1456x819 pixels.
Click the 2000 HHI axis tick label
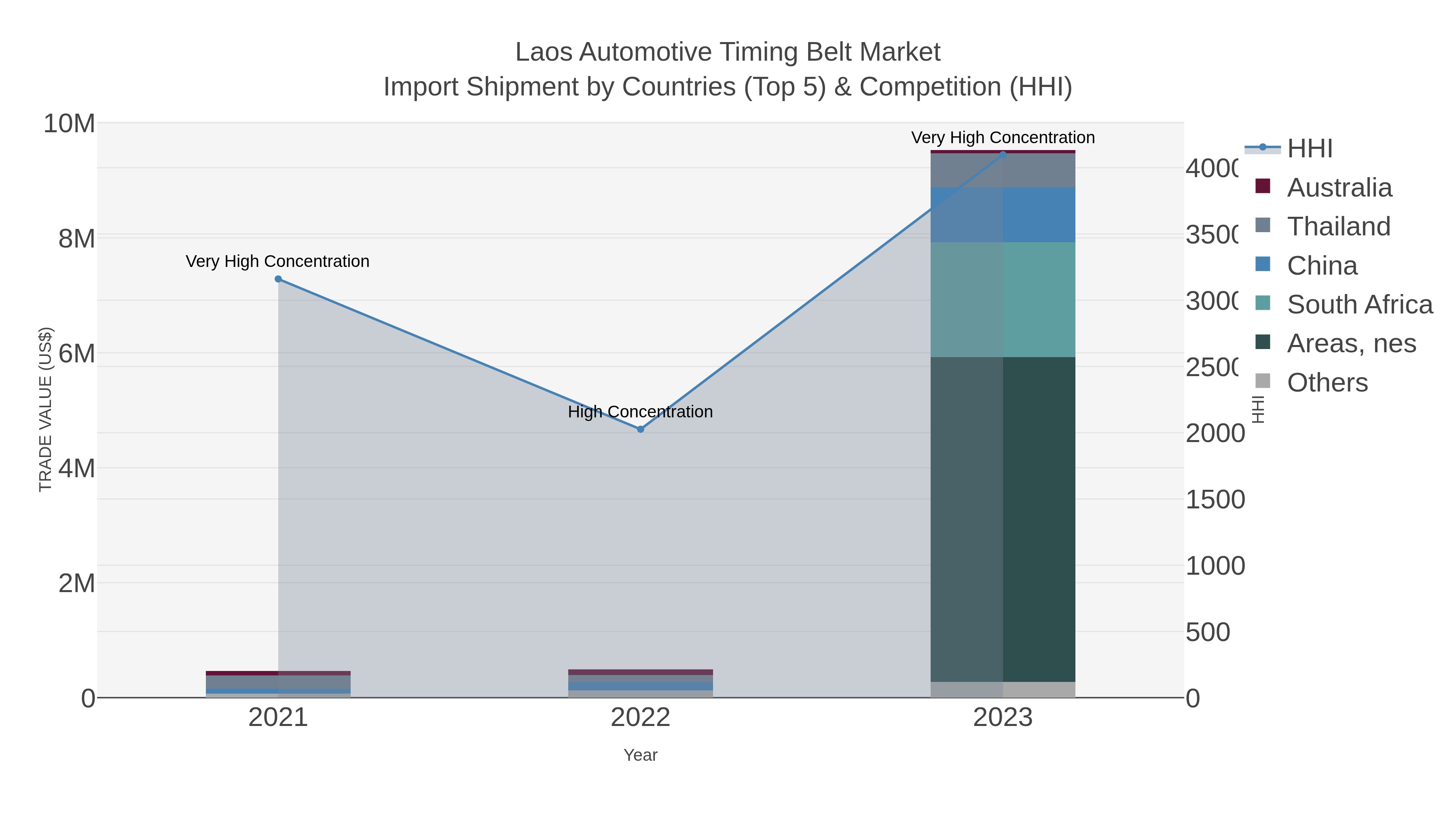[1215, 434]
